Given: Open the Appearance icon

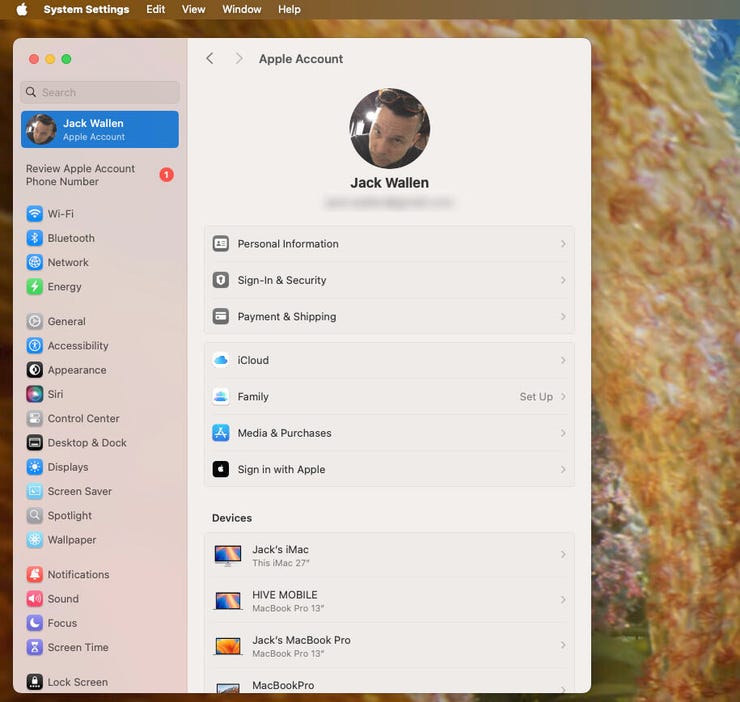Looking at the screenshot, I should pyautogui.click(x=34, y=370).
